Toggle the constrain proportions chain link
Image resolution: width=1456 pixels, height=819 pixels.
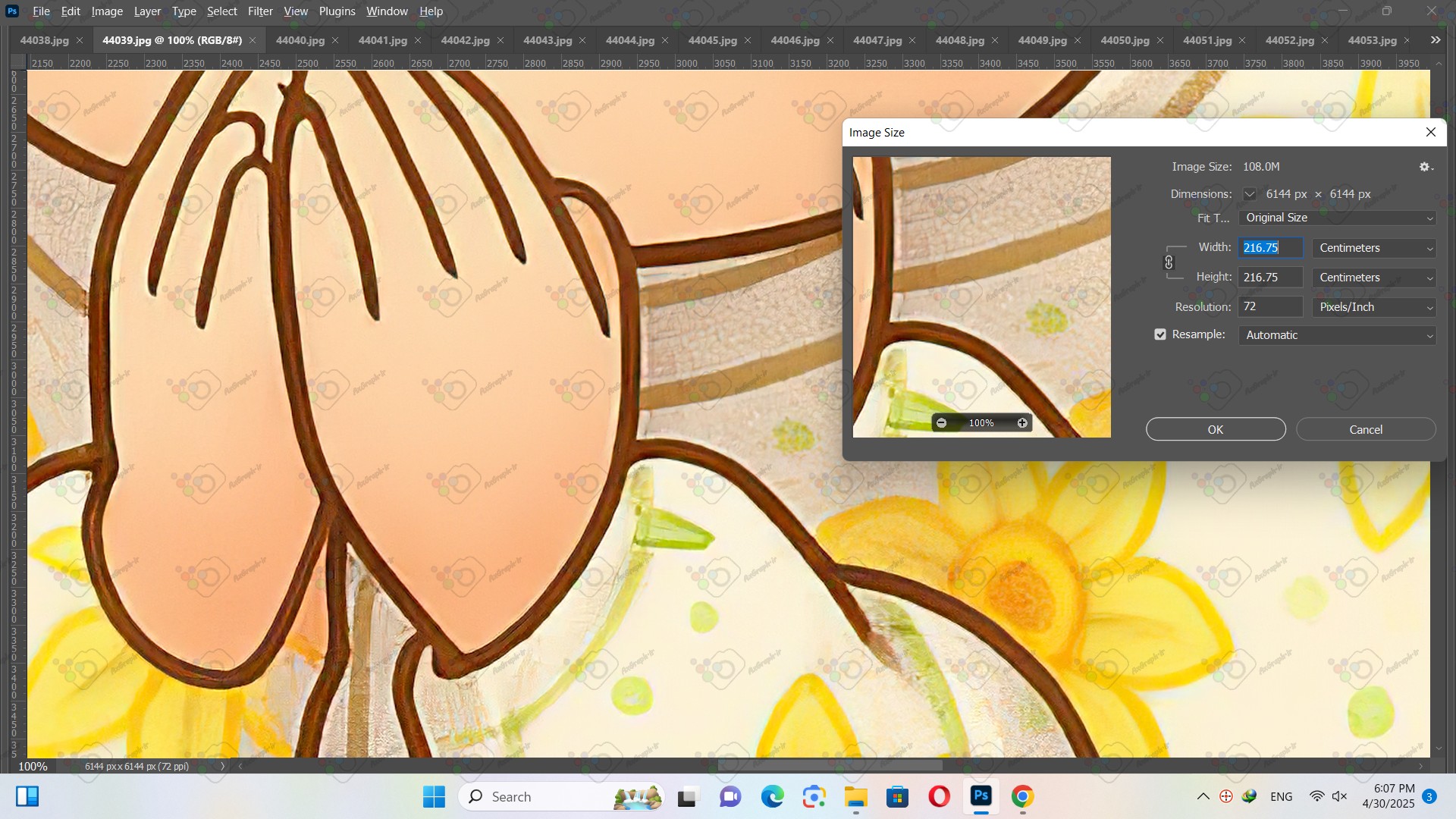1169,262
